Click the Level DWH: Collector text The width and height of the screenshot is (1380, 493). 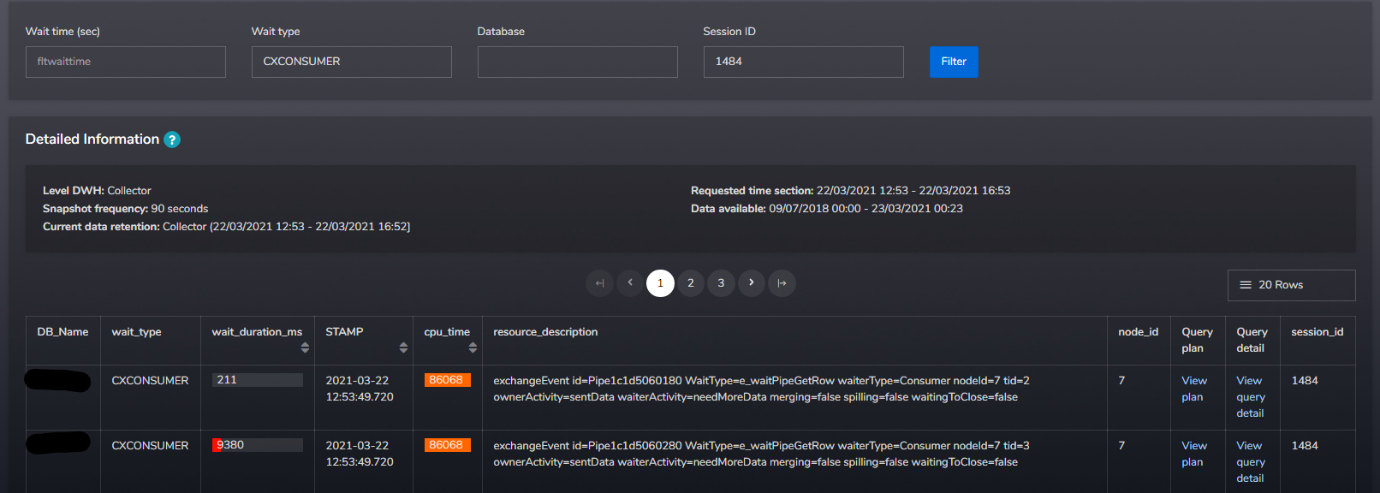click(x=97, y=190)
